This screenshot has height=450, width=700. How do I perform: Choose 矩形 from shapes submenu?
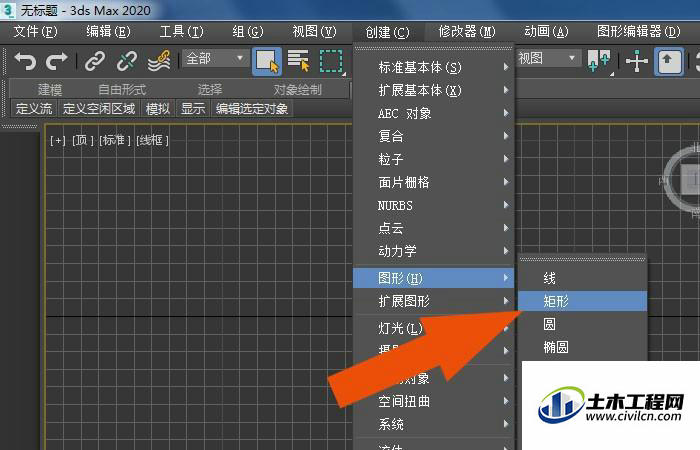pos(582,301)
